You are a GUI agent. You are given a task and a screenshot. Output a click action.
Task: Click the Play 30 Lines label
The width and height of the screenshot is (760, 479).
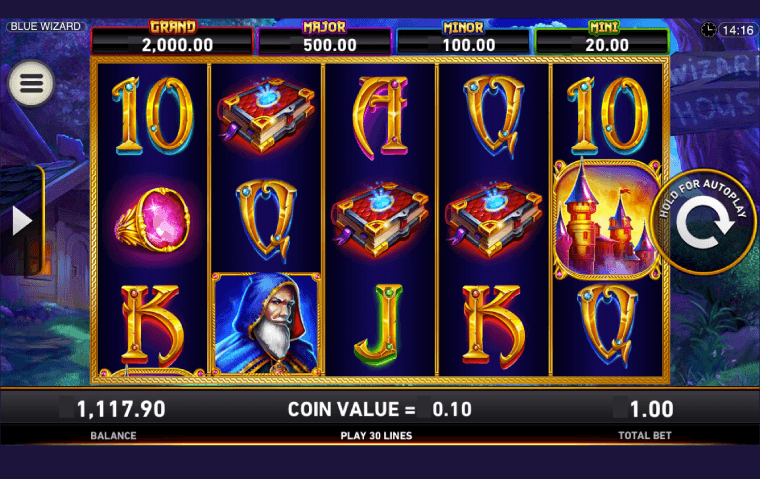376,435
